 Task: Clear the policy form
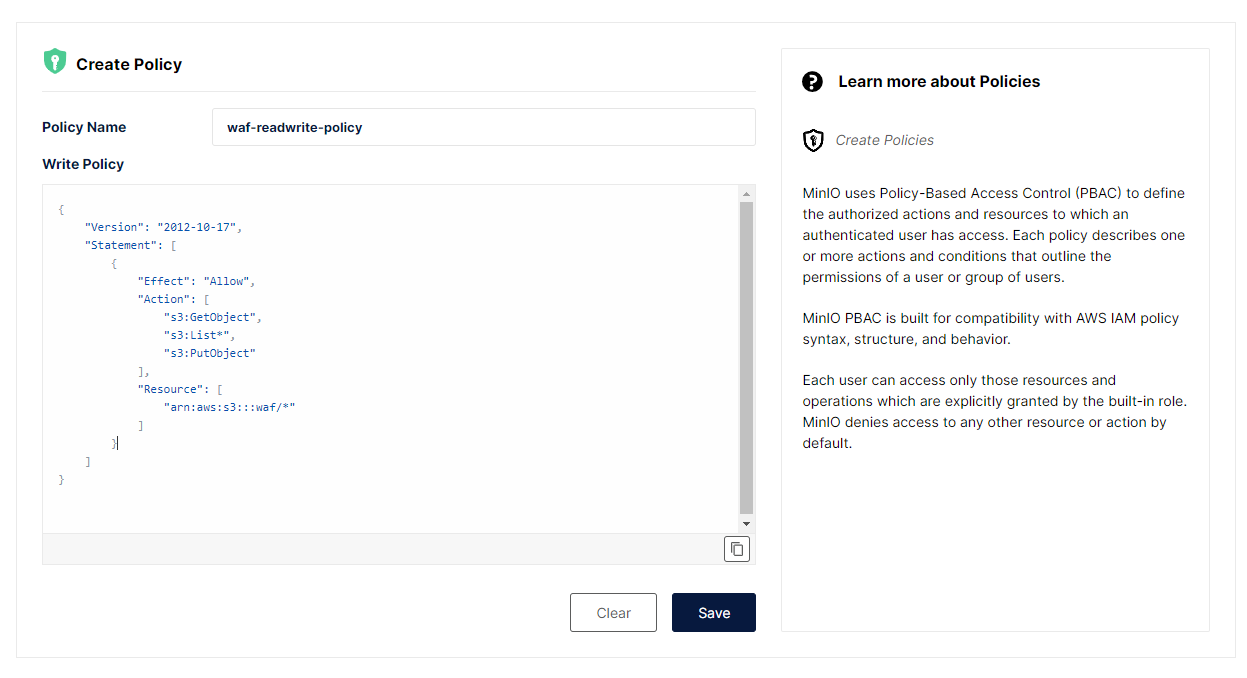point(613,613)
